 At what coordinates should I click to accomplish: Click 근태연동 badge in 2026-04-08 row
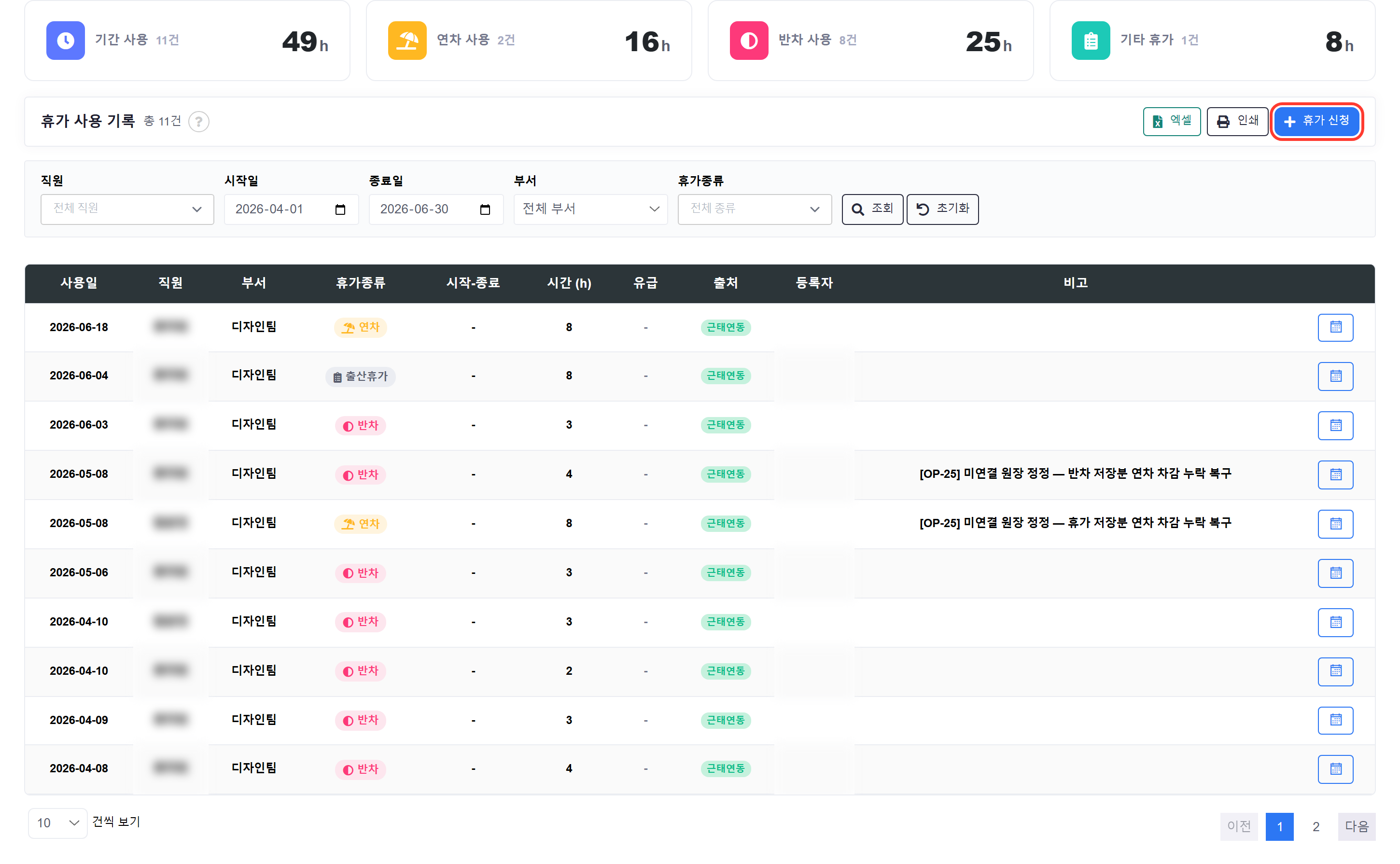(726, 768)
